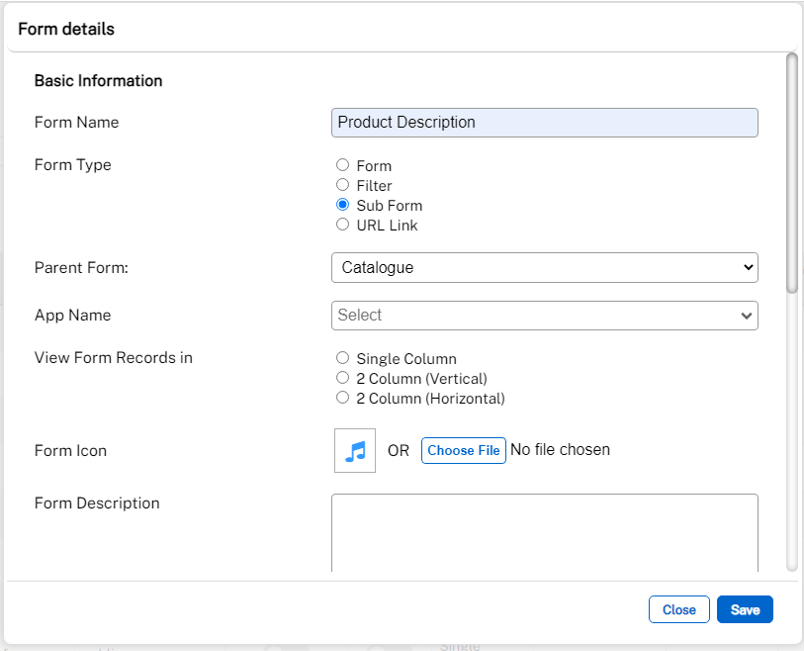Click Choose File to upload an icon
The width and height of the screenshot is (804, 651).
tap(463, 450)
